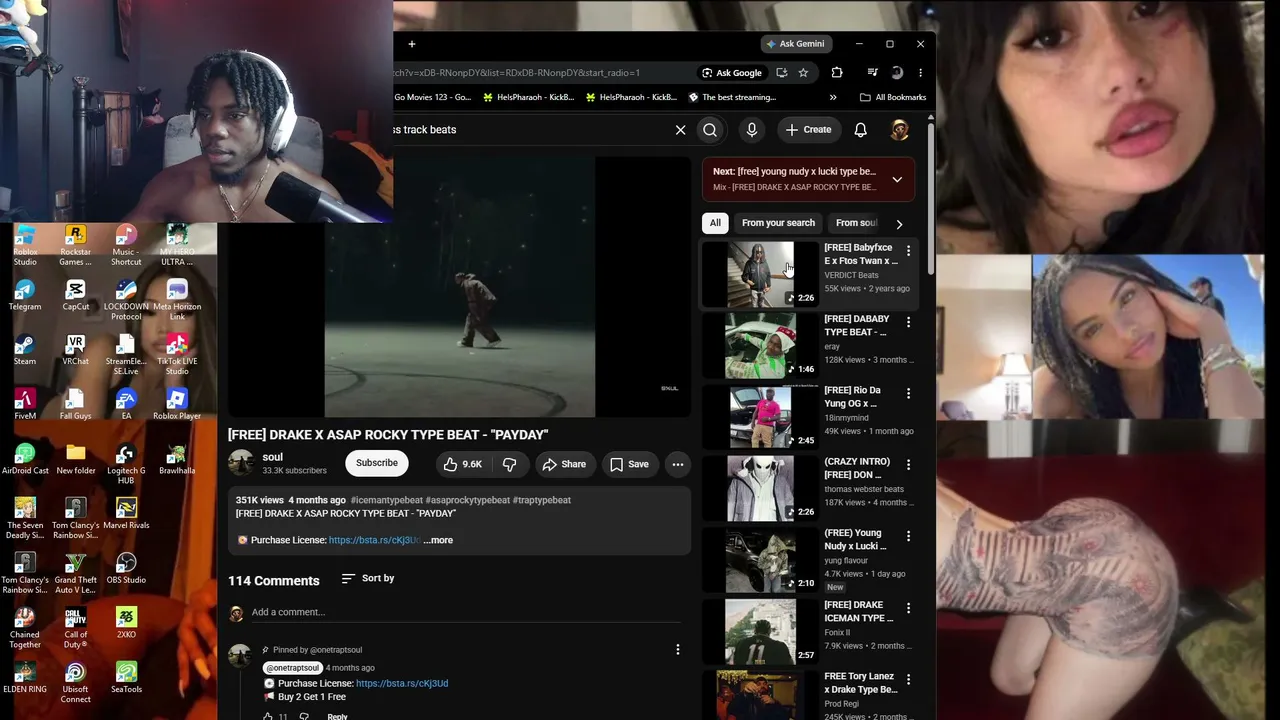Click the Ask Gemini button

coord(795,44)
